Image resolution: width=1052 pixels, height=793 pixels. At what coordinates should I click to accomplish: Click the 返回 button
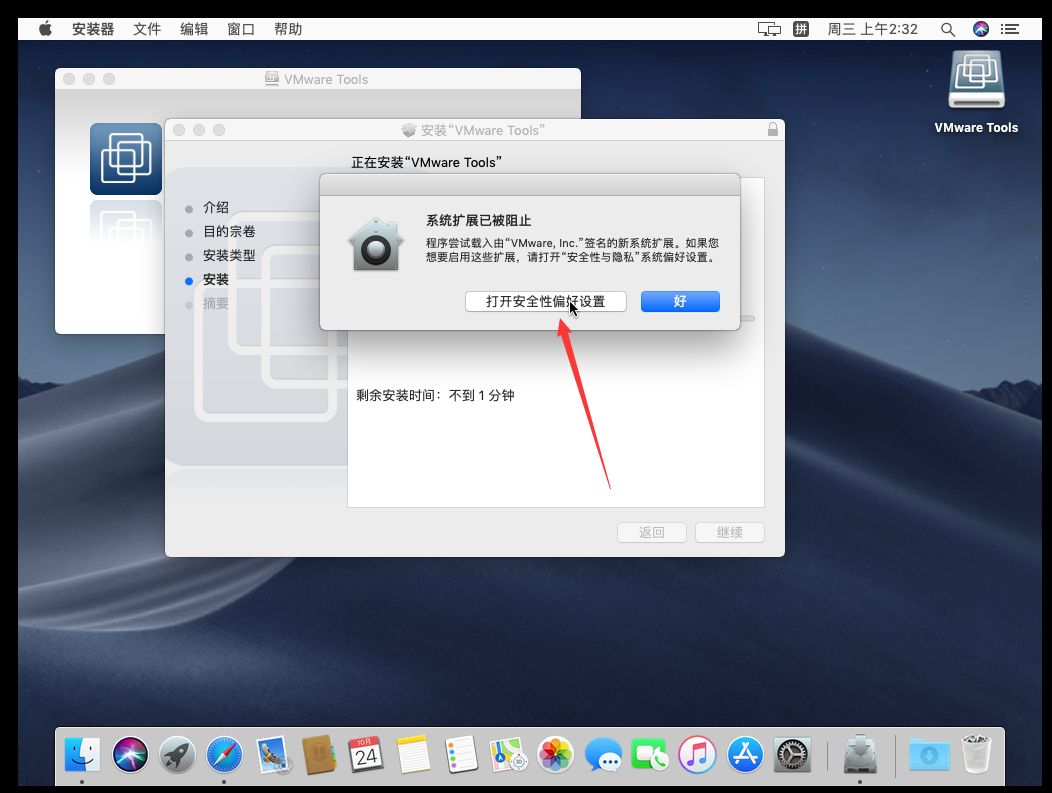pyautogui.click(x=651, y=533)
